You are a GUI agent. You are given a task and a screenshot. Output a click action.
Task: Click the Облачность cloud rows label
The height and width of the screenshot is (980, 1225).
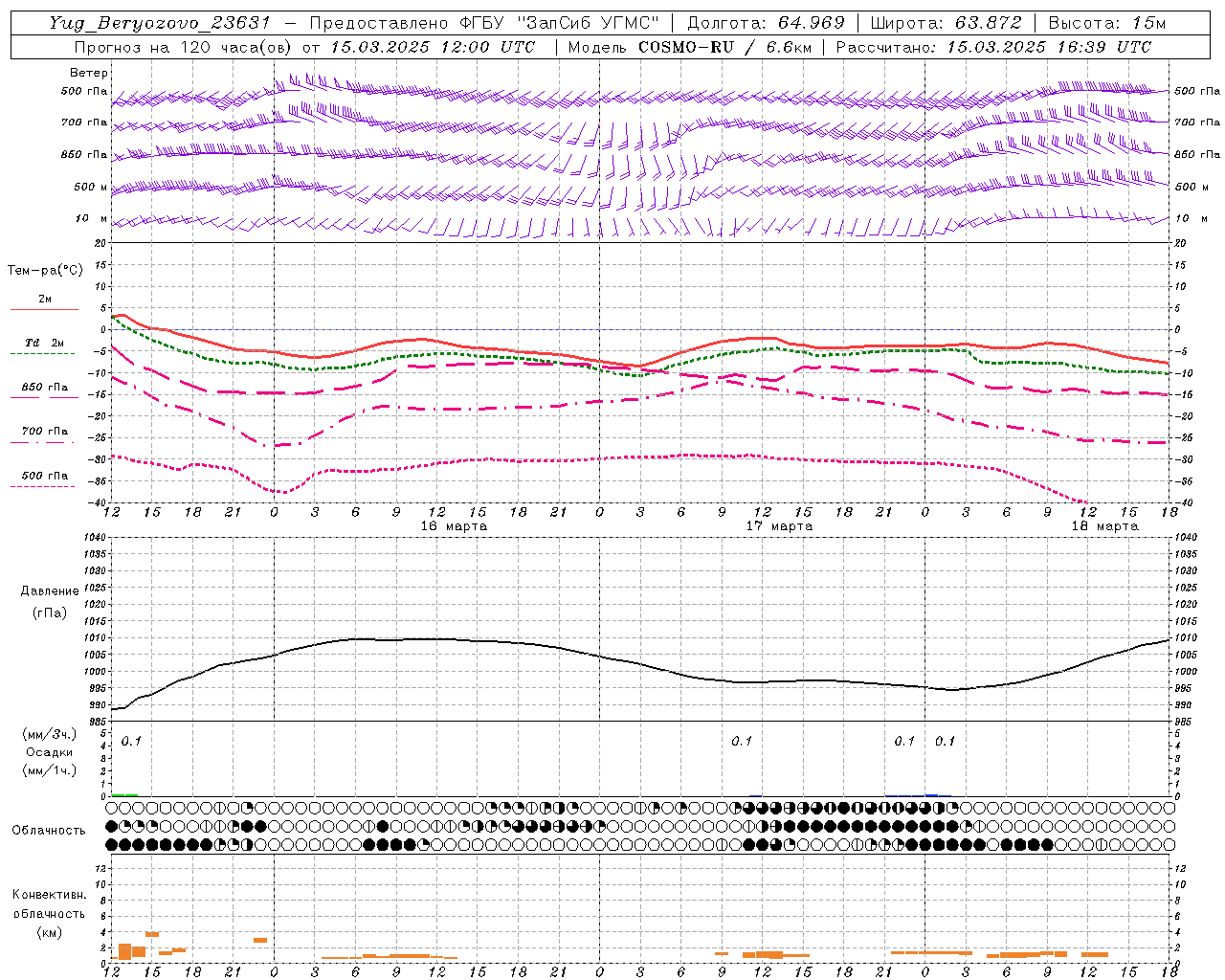point(49,830)
